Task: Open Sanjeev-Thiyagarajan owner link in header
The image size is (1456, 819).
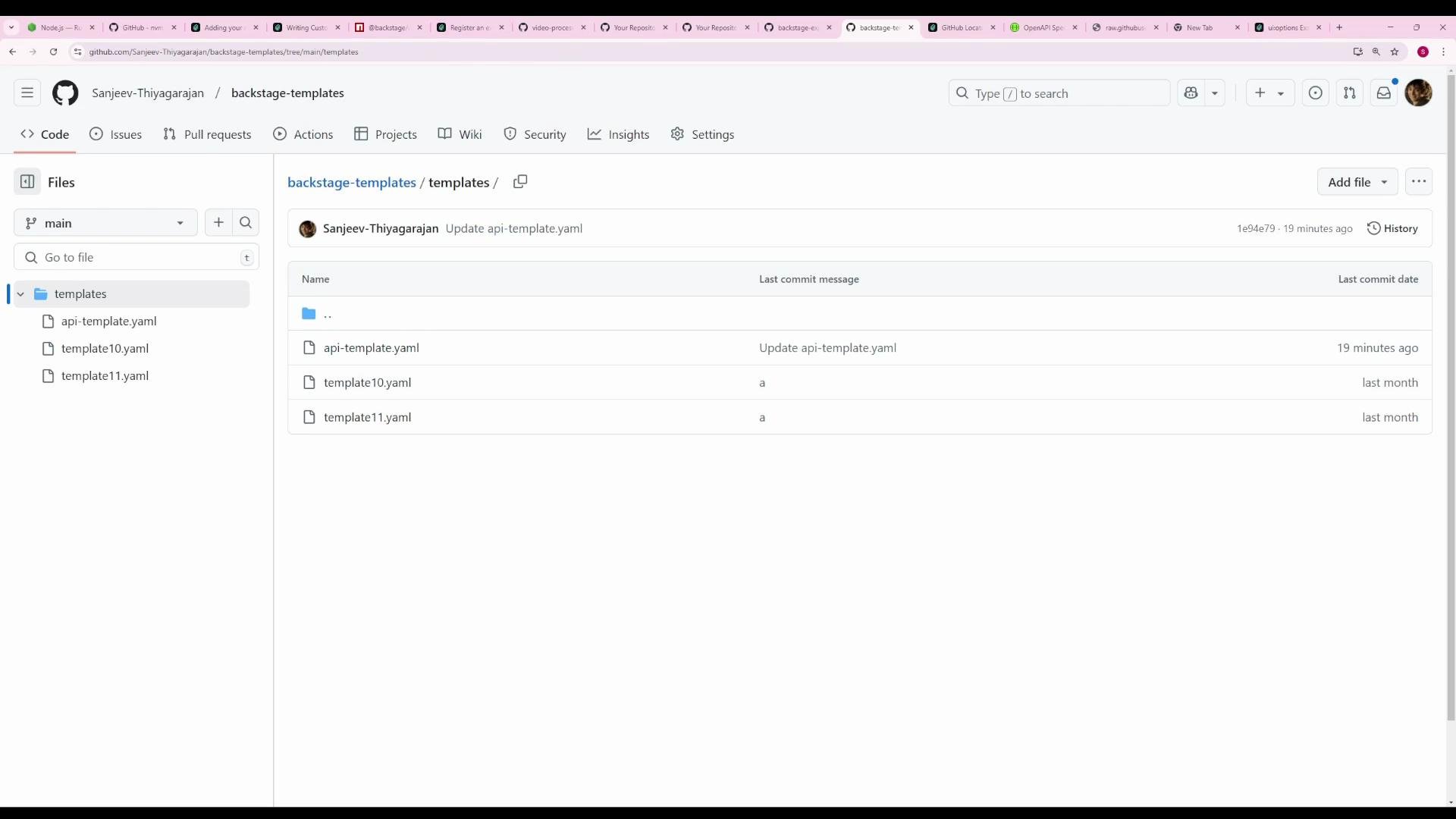Action: coord(148,93)
